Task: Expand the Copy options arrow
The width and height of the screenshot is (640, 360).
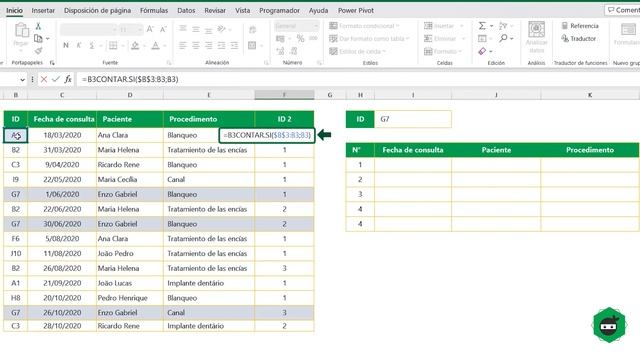Action: click(48, 39)
